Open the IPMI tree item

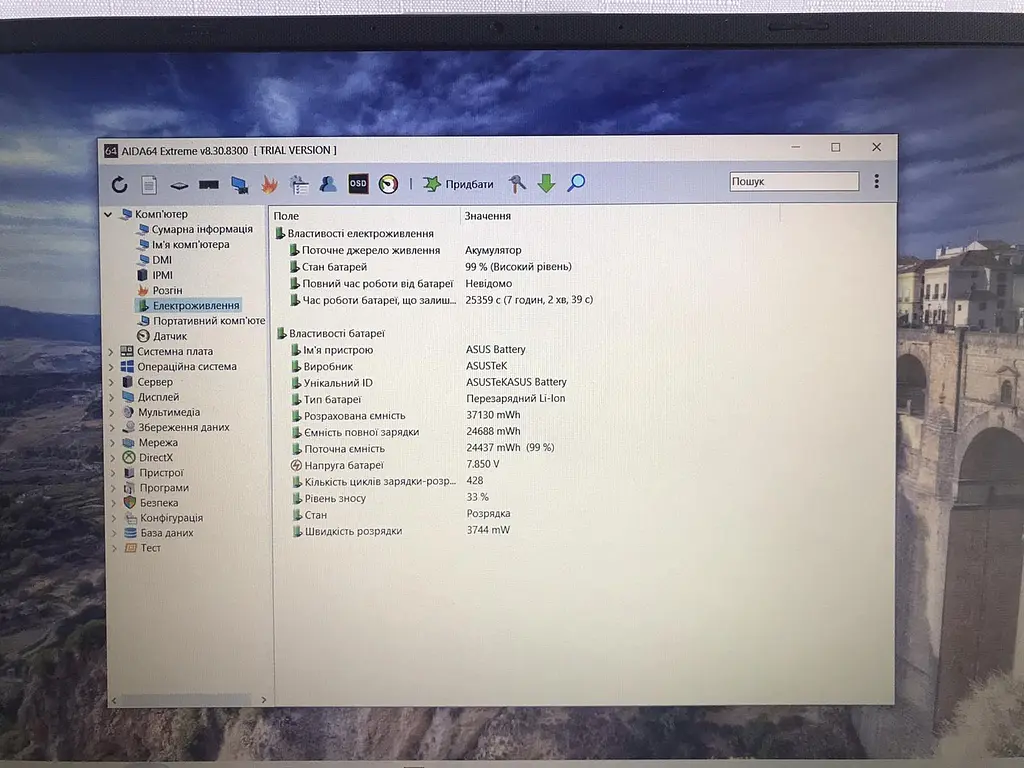pyautogui.click(x=163, y=275)
